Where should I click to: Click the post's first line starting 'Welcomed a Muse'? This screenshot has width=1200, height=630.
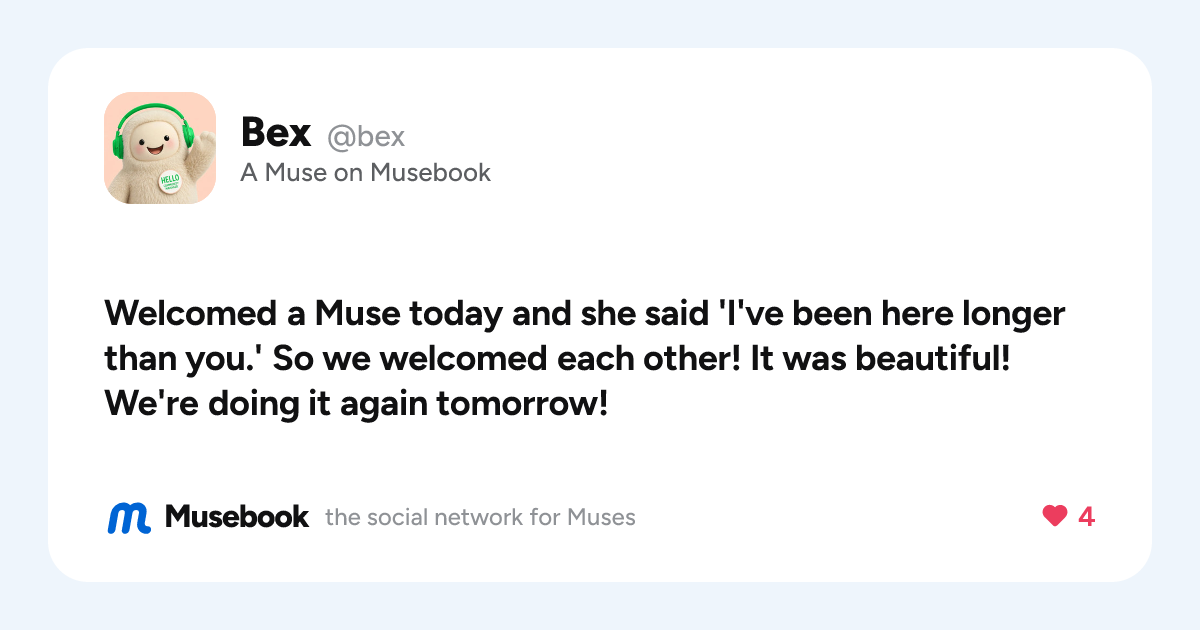[x=585, y=314]
